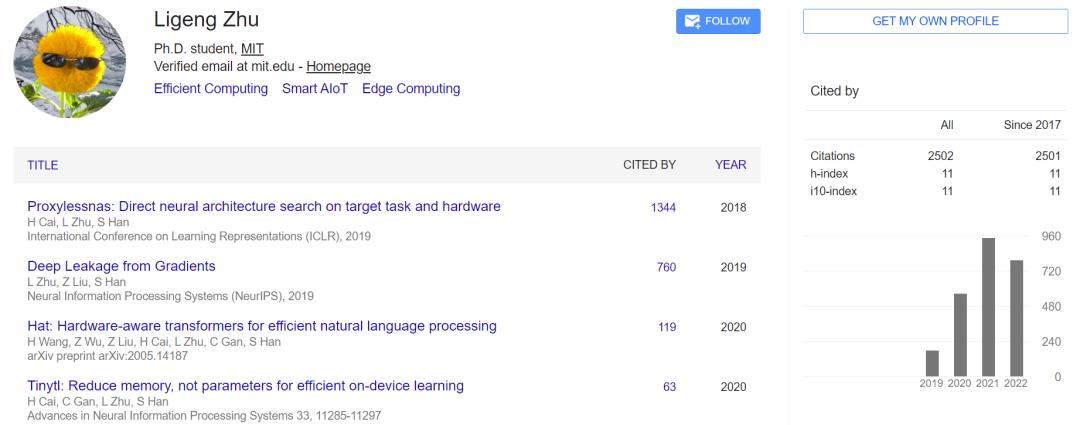Sort publications by Cited By column
This screenshot has height=425, width=1080.
click(649, 165)
